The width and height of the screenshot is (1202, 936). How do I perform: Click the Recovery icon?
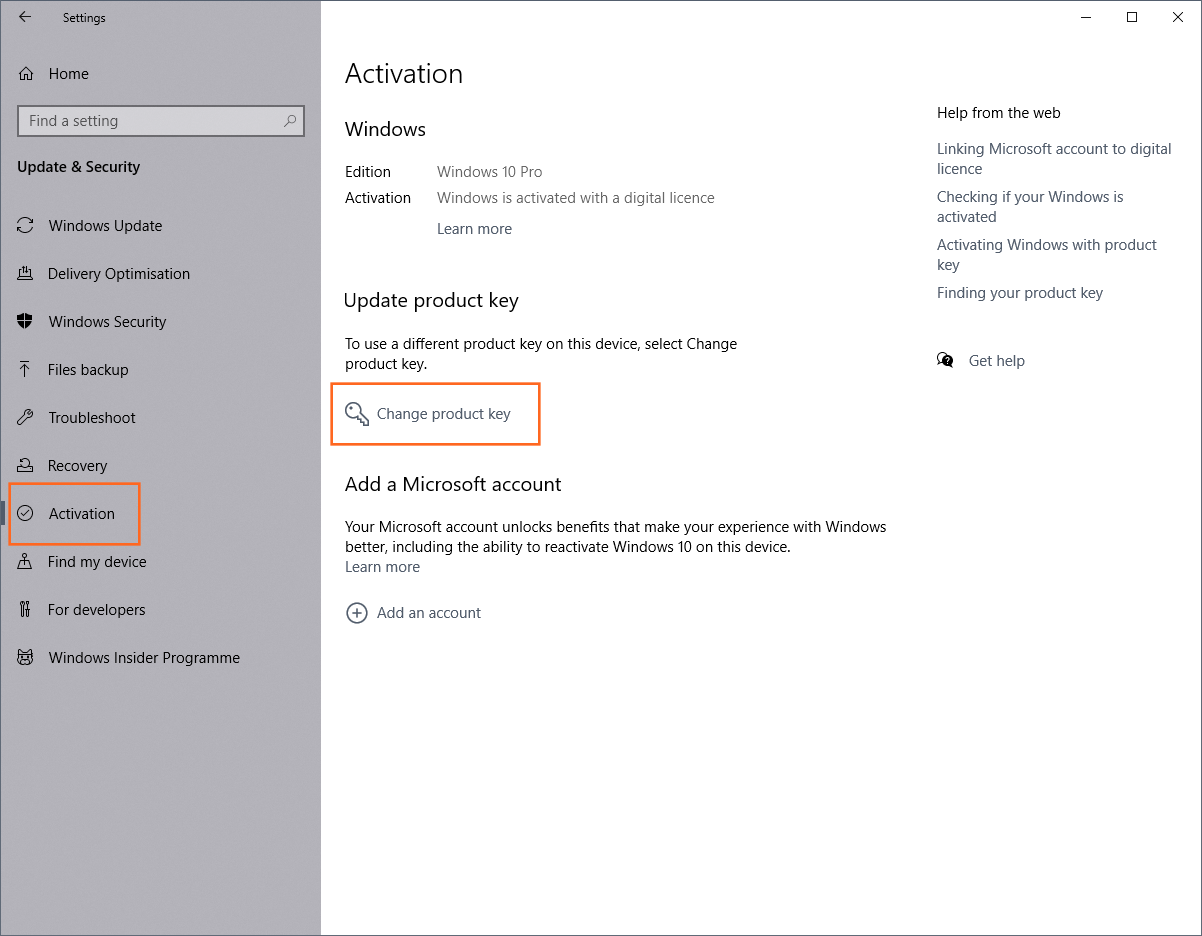pyautogui.click(x=27, y=466)
